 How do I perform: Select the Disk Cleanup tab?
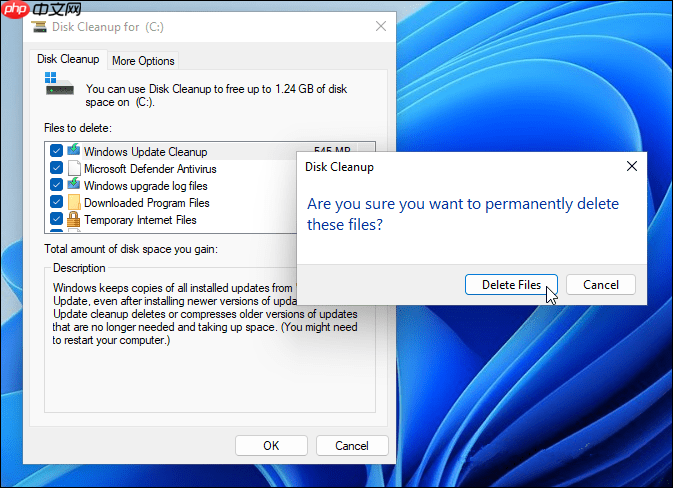[x=68, y=59]
